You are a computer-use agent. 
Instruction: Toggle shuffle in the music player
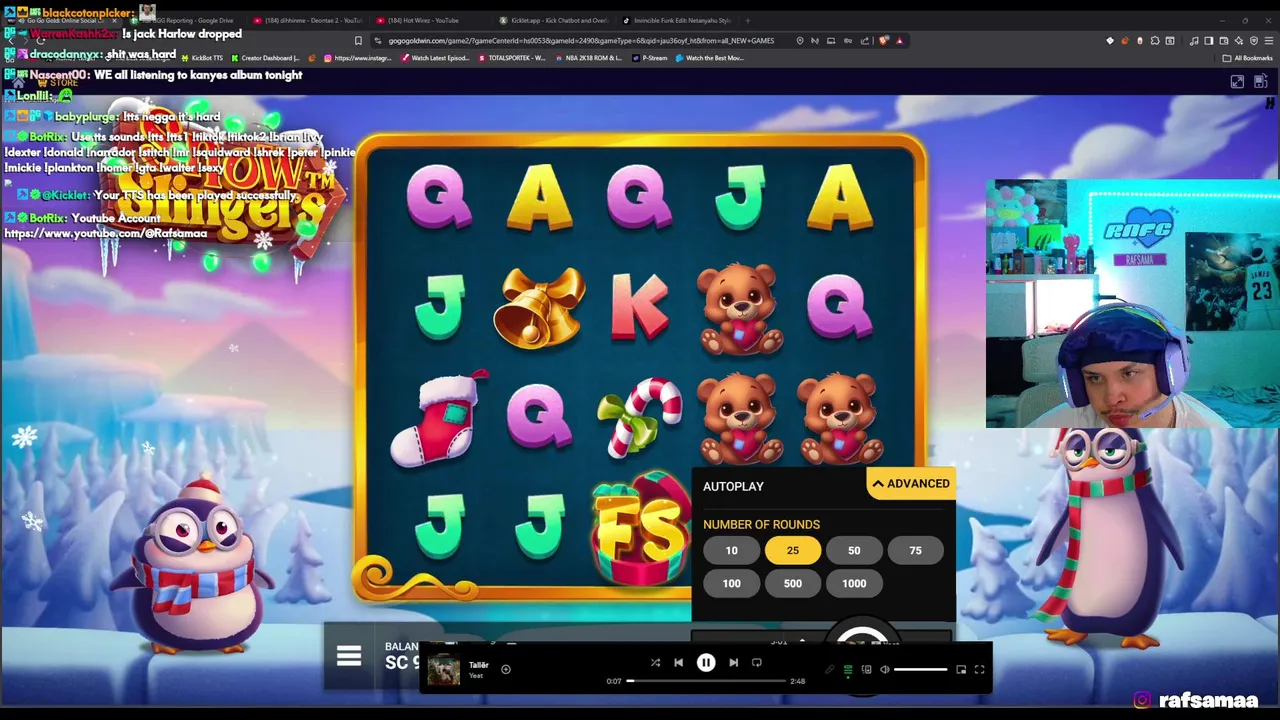655,663
